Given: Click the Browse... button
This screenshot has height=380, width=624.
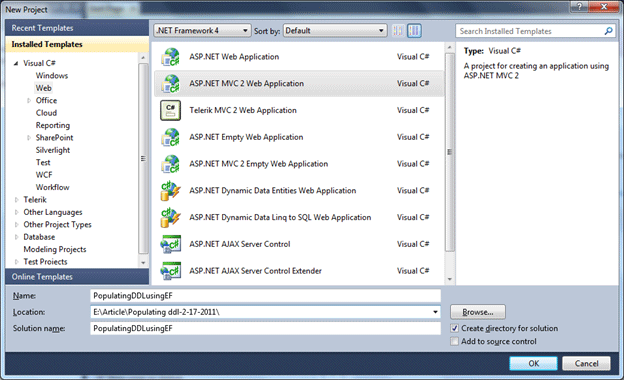Looking at the screenshot, I should pyautogui.click(x=478, y=312).
